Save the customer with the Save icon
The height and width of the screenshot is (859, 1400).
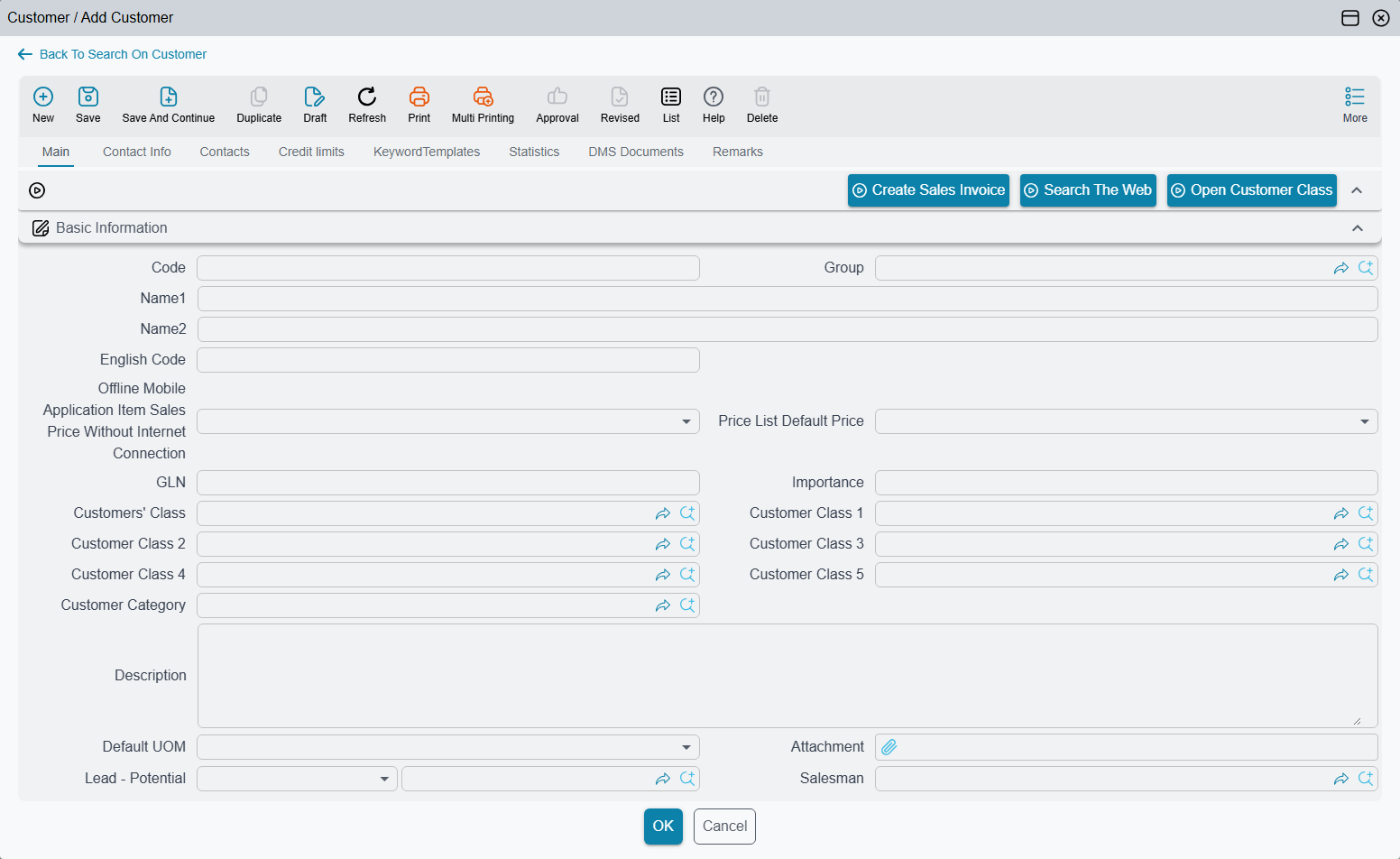click(88, 97)
